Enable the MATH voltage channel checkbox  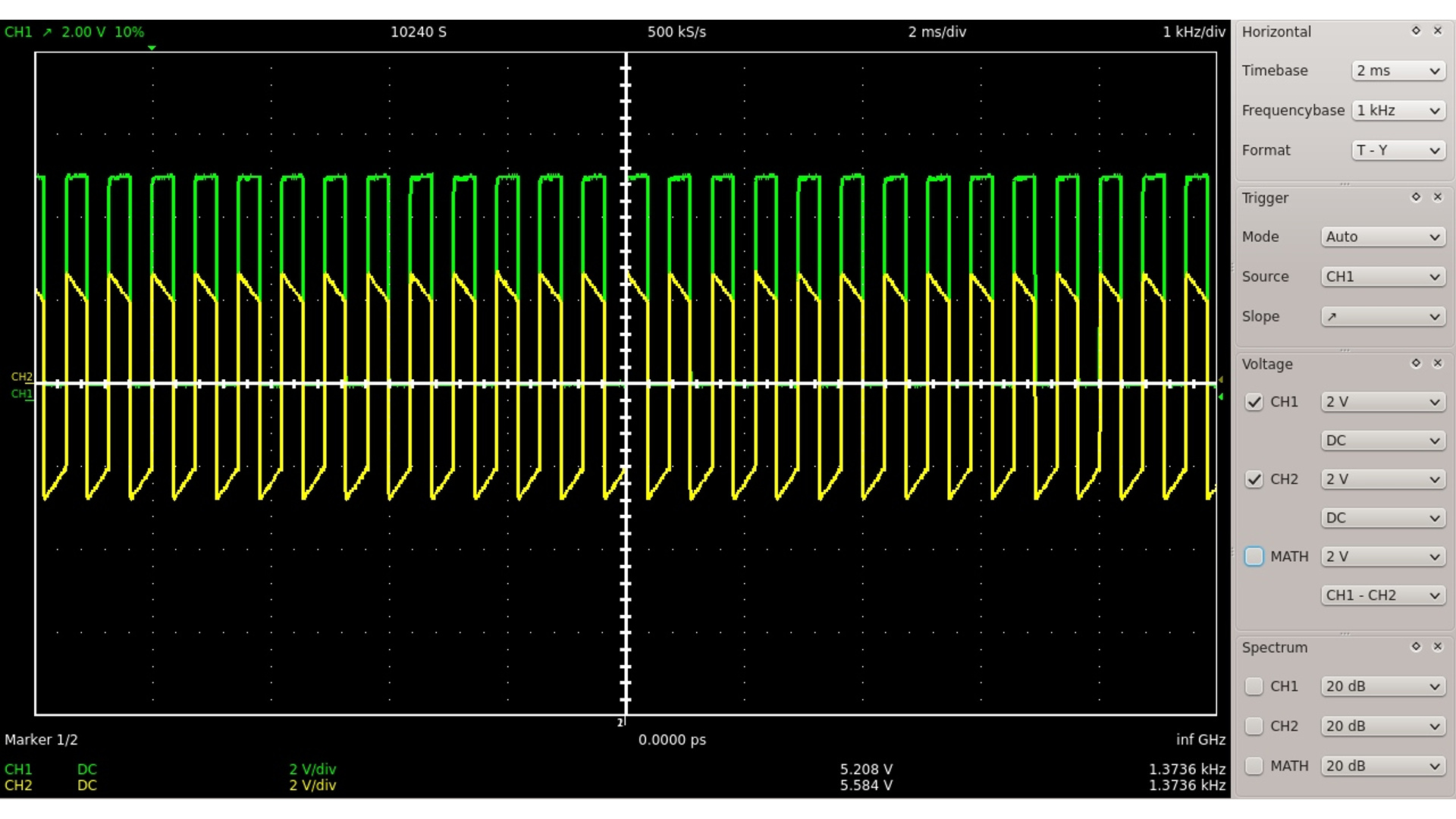tap(1254, 557)
